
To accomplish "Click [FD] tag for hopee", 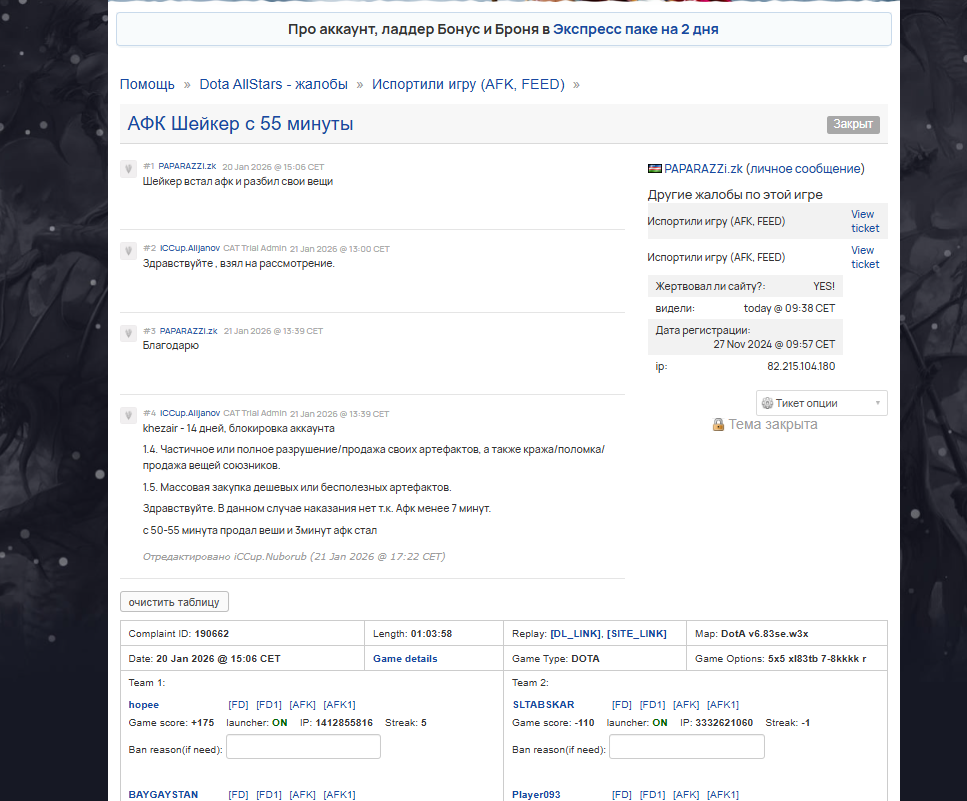I will [x=238, y=705].
